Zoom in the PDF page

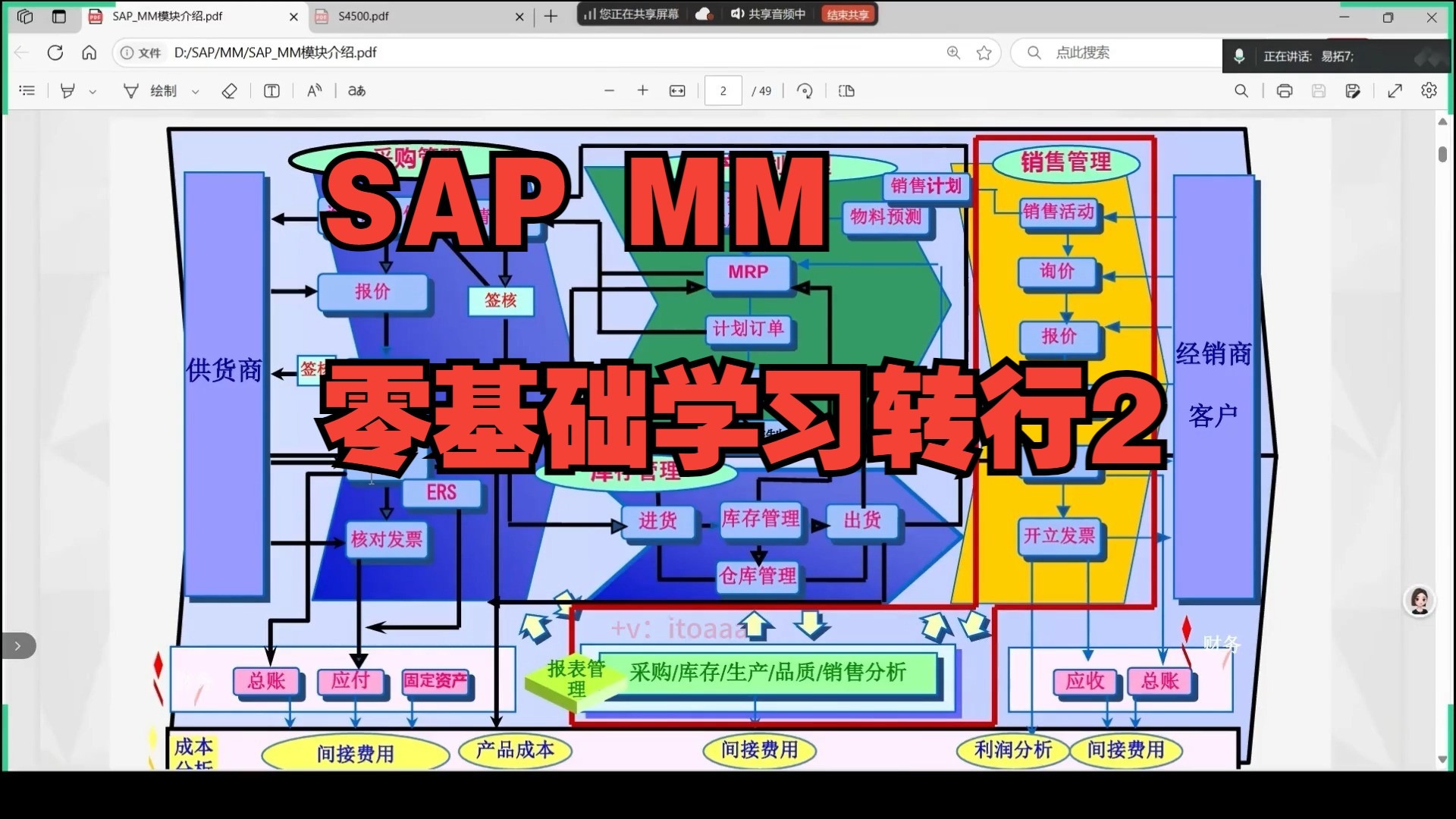pyautogui.click(x=643, y=91)
